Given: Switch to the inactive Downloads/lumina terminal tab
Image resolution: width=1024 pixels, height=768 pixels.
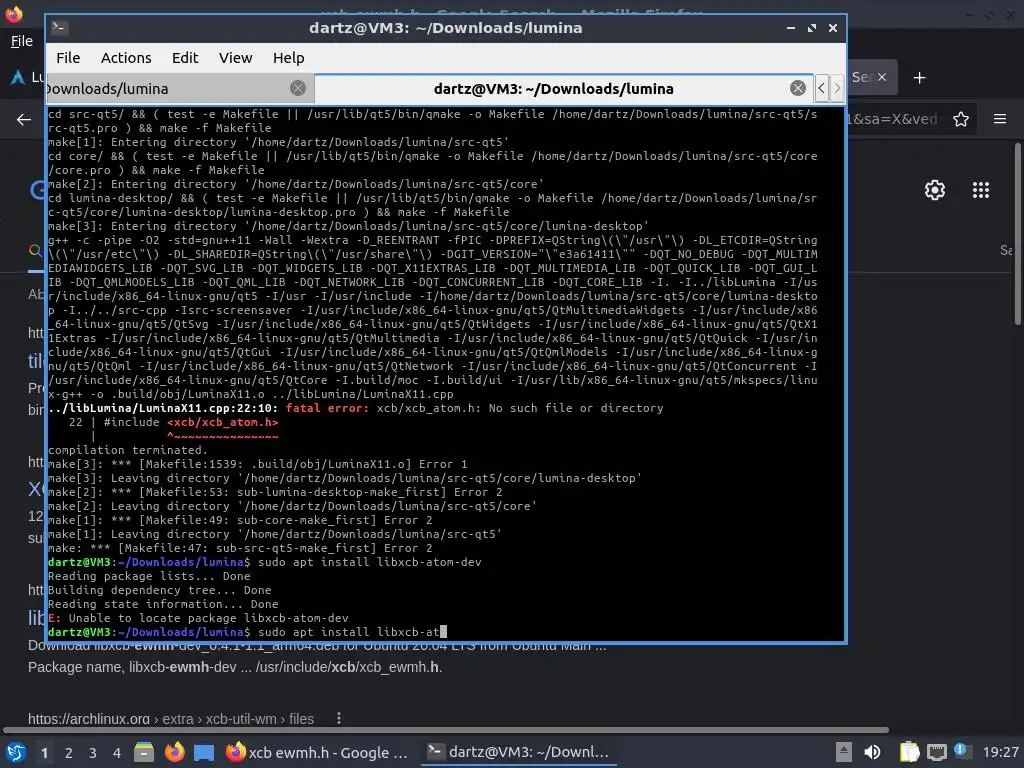Looking at the screenshot, I should [180, 88].
